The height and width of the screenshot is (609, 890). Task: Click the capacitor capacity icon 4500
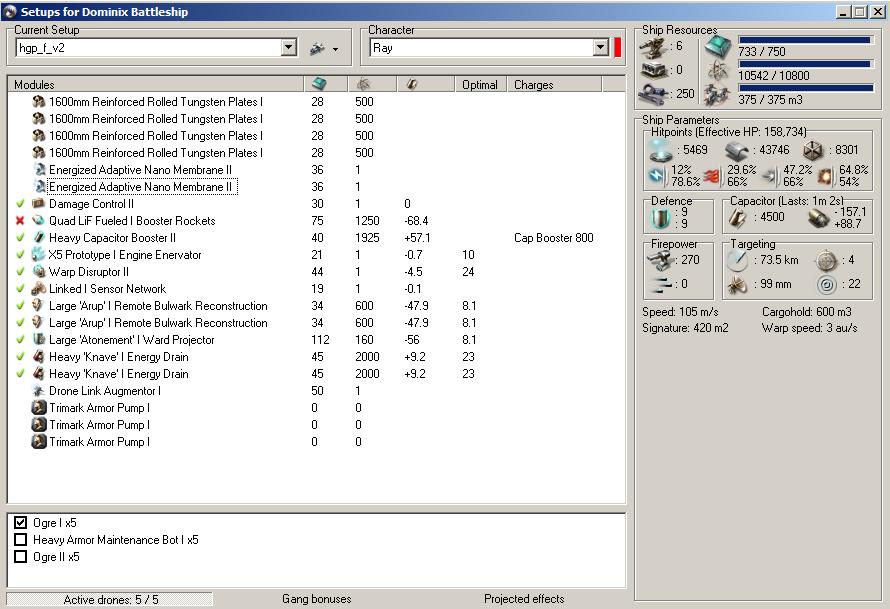coord(737,218)
